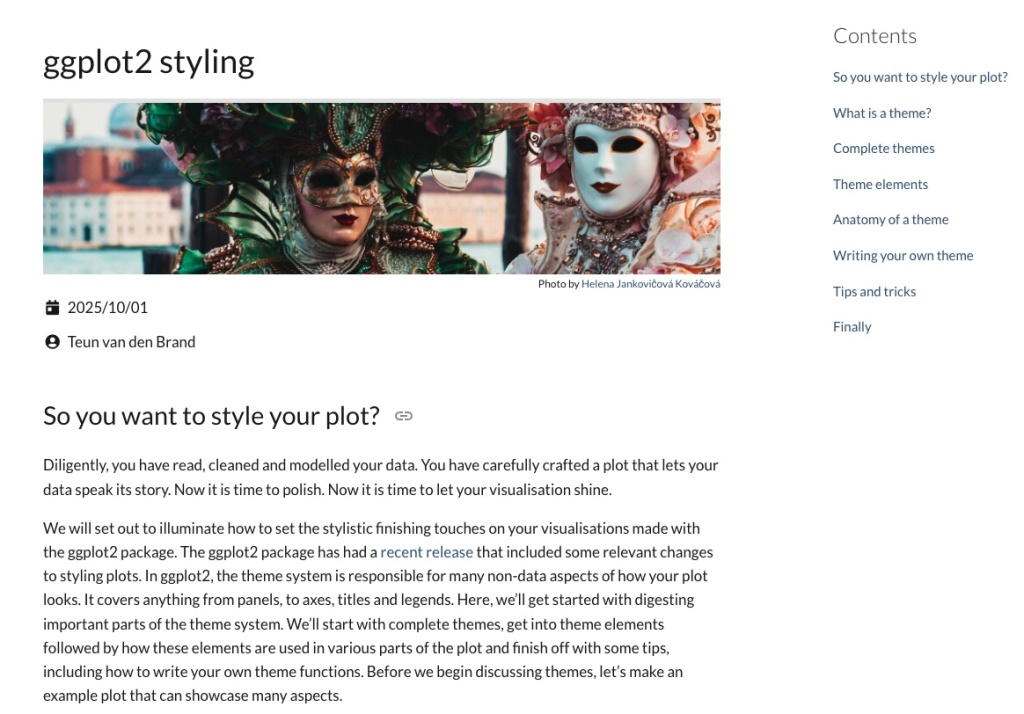Screen dimensions: 1024x714
Task: Open 'Writing your own theme' section
Action: [x=903, y=255]
